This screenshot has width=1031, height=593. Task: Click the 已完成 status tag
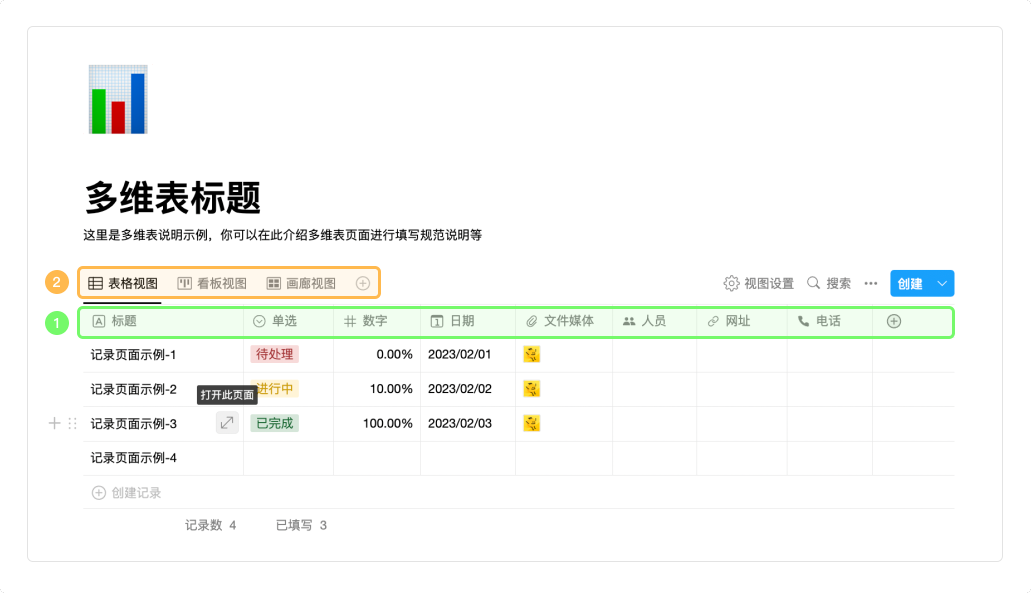pyautogui.click(x=274, y=423)
